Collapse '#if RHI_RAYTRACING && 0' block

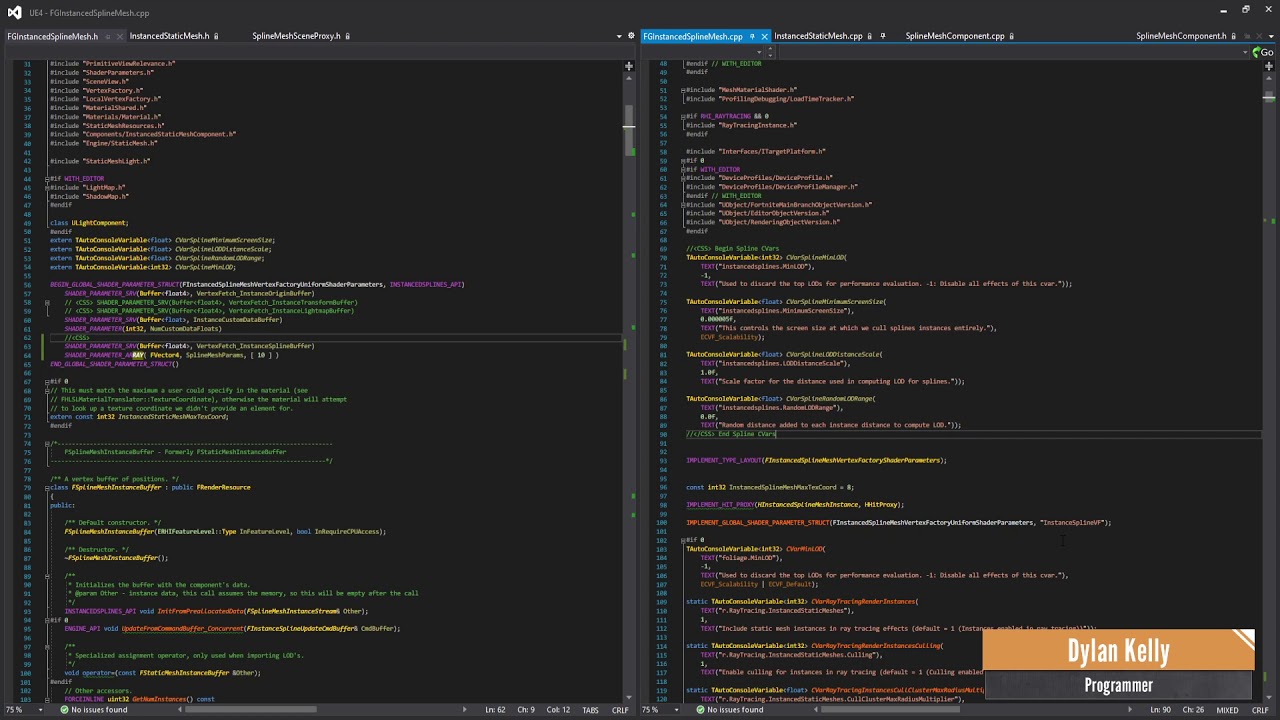tap(683, 116)
